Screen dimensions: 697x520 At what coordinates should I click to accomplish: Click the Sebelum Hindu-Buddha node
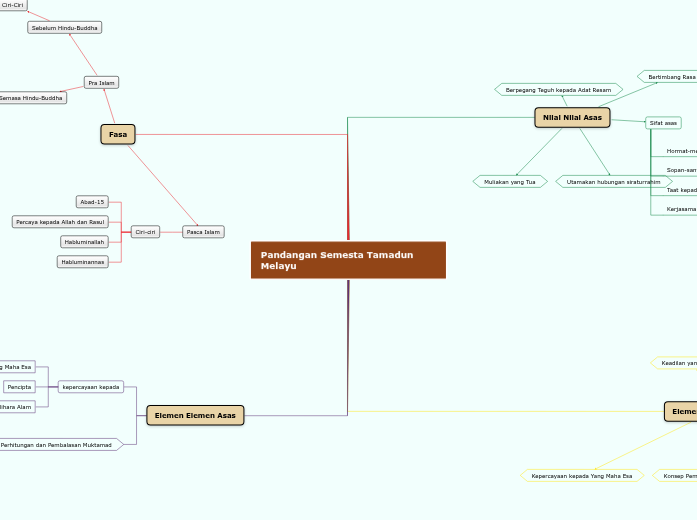click(x=65, y=28)
